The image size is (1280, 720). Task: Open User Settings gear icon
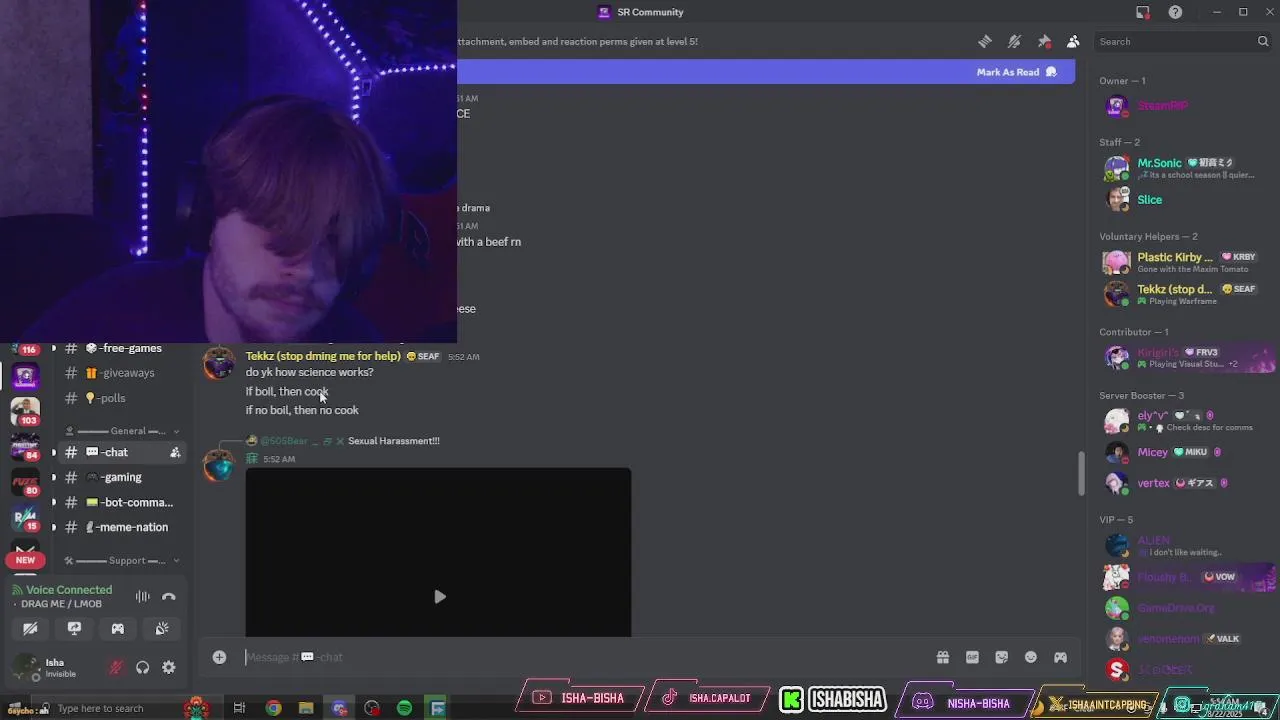[x=169, y=668]
